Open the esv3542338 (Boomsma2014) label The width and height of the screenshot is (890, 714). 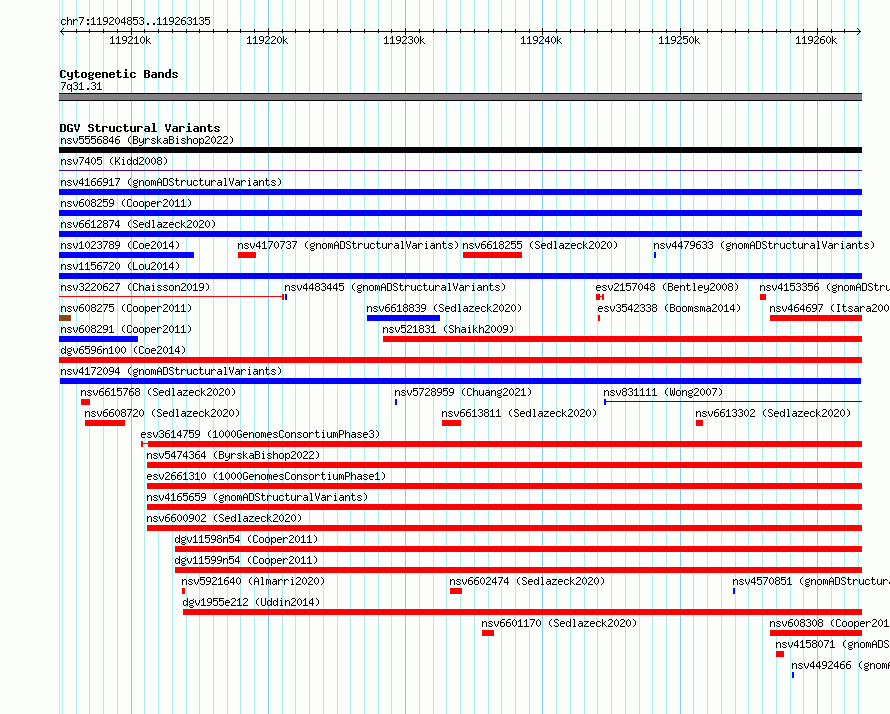pyautogui.click(x=669, y=308)
